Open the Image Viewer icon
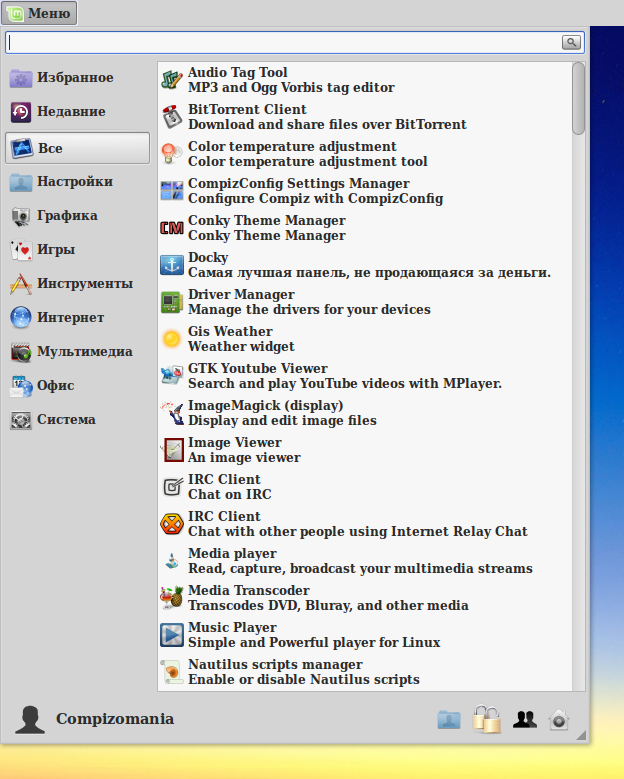 point(172,450)
